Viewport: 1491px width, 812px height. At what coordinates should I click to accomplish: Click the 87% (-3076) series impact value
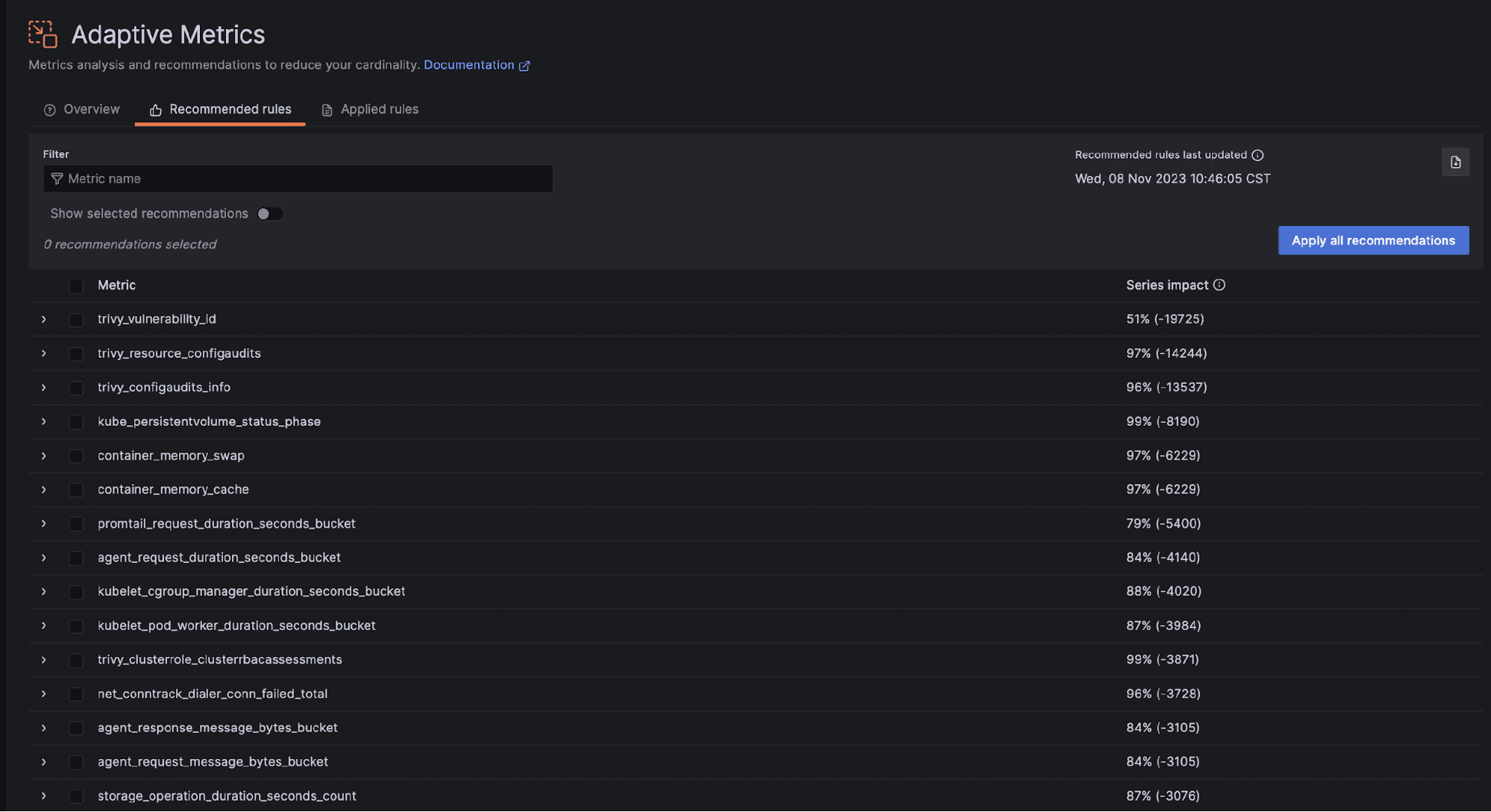1163,796
